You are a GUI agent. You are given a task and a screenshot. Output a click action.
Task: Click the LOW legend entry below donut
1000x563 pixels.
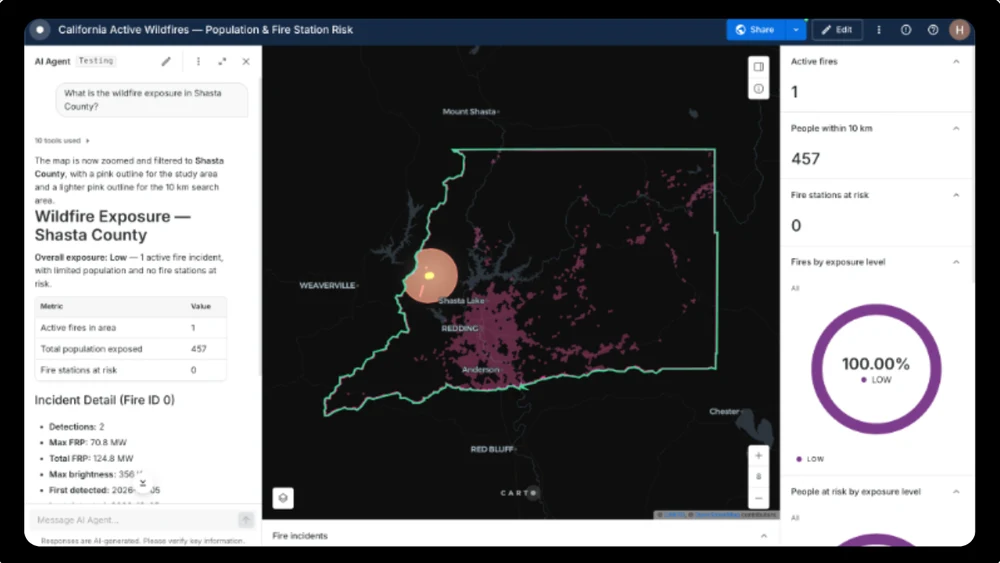click(x=810, y=458)
